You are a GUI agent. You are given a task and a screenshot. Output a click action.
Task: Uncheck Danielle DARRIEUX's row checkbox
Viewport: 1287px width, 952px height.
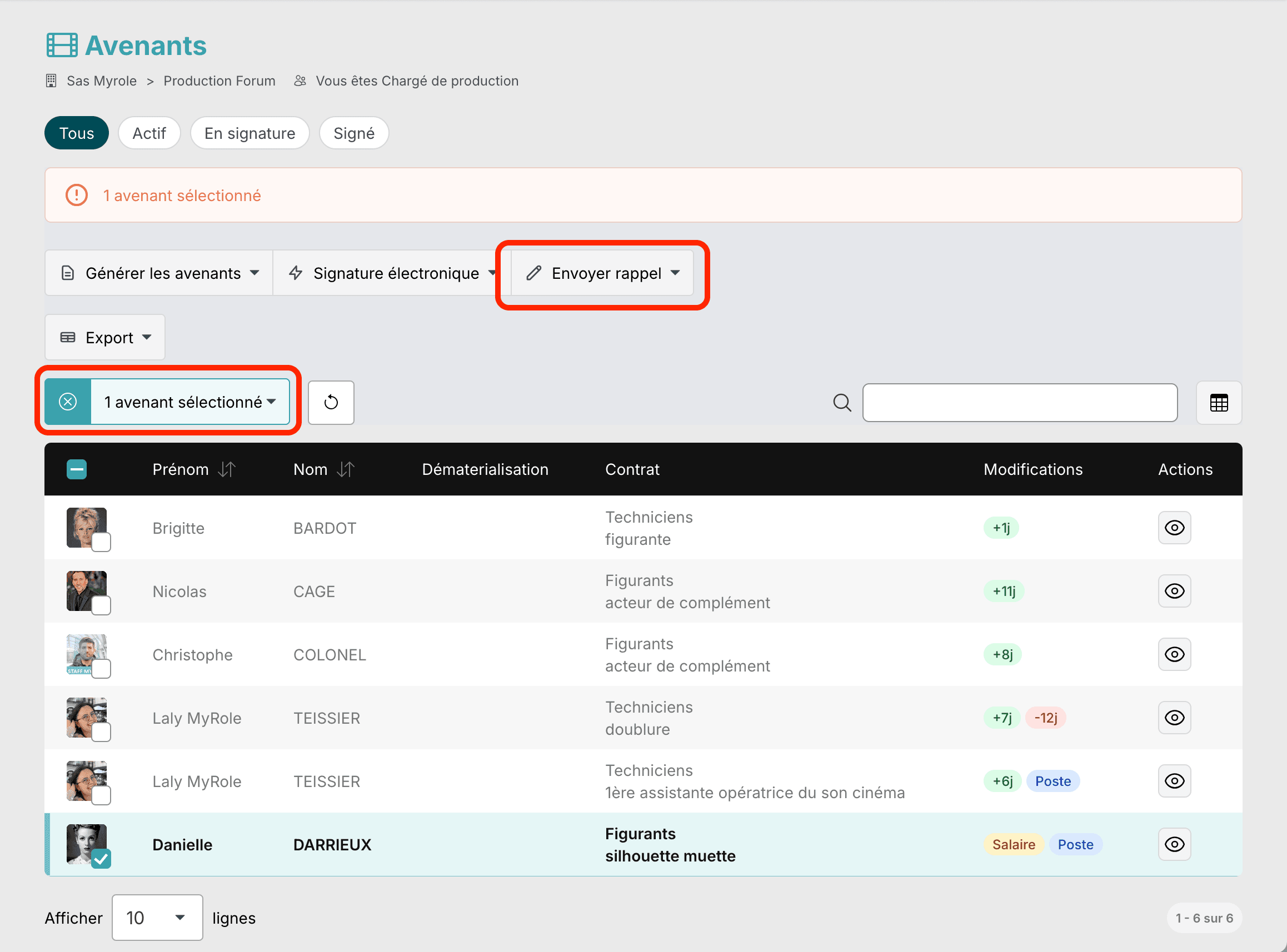click(x=102, y=859)
